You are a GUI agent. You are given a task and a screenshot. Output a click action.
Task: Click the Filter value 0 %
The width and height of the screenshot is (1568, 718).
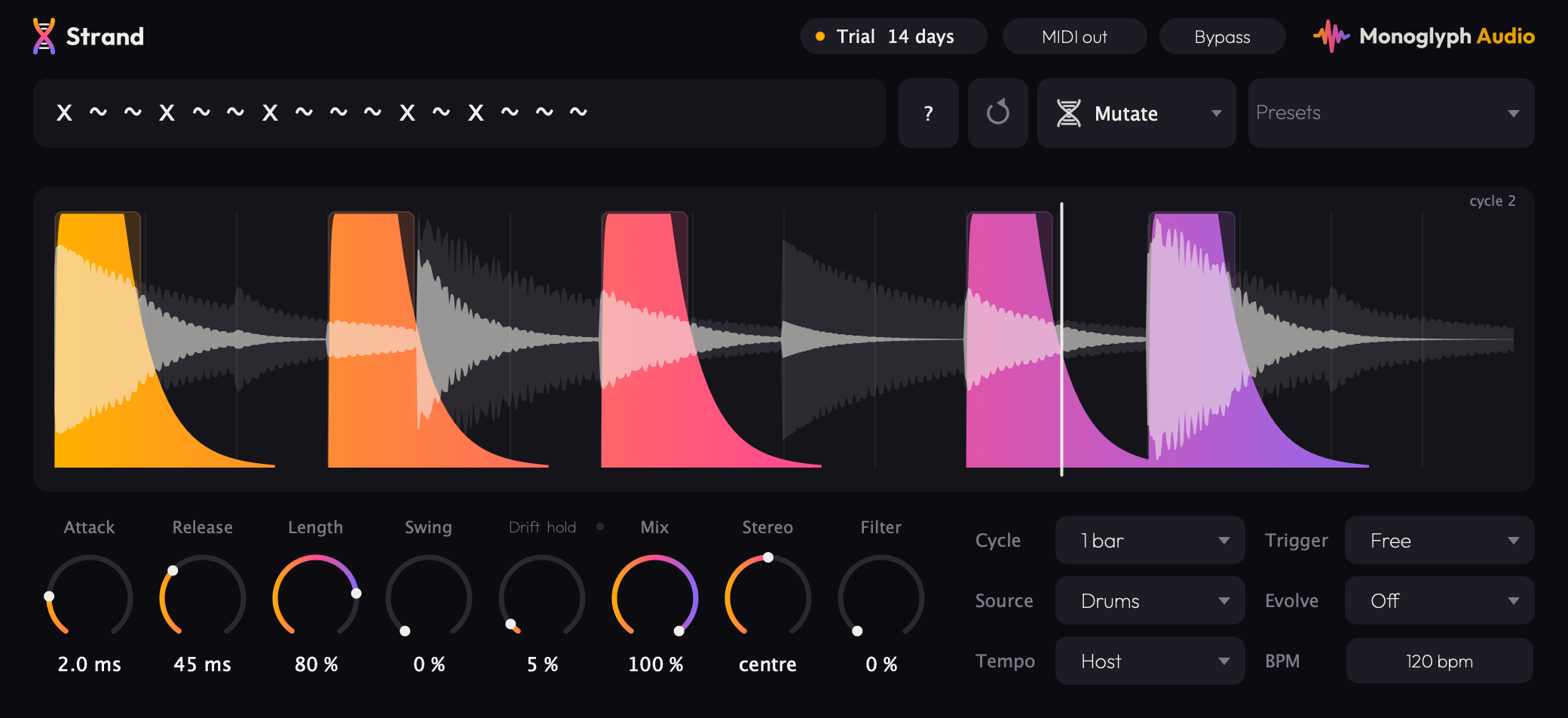tap(881, 664)
